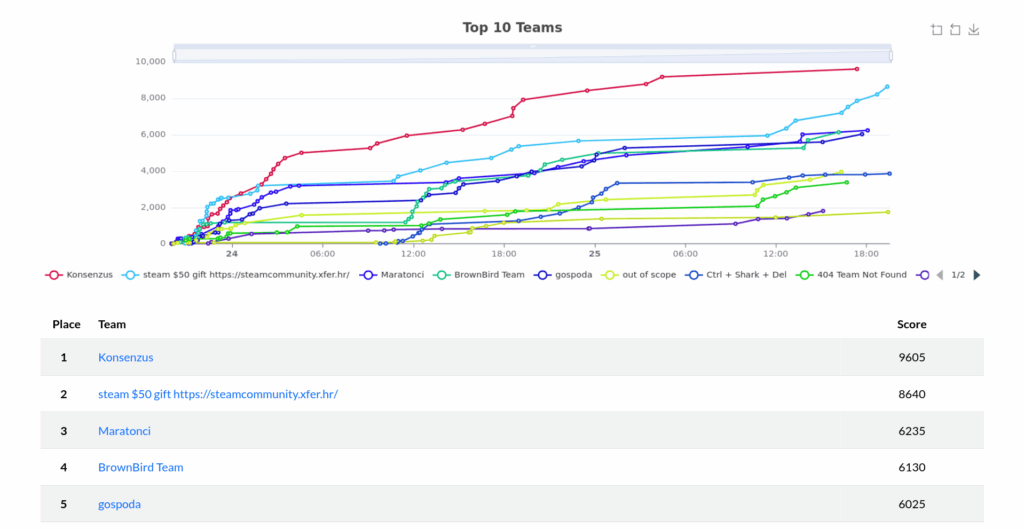Toggle Maratonci series in the legend

click(392, 275)
